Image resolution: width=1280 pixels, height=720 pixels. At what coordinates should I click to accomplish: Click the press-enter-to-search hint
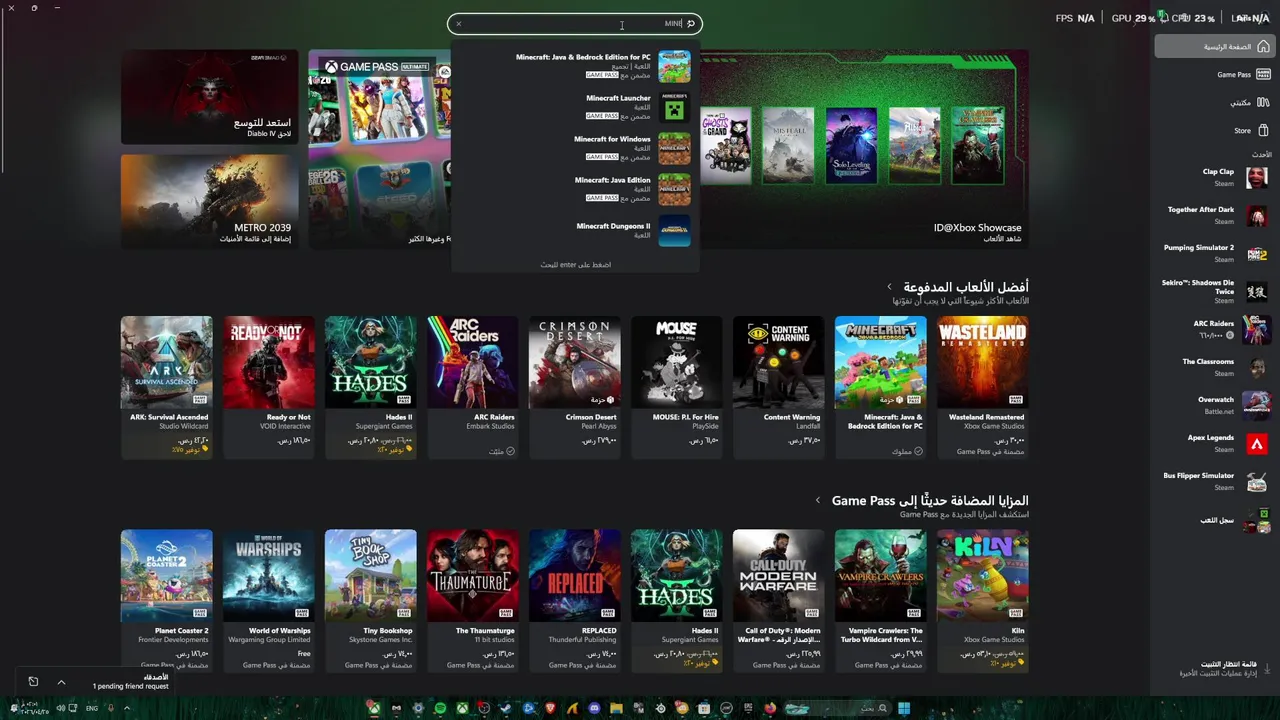point(575,265)
